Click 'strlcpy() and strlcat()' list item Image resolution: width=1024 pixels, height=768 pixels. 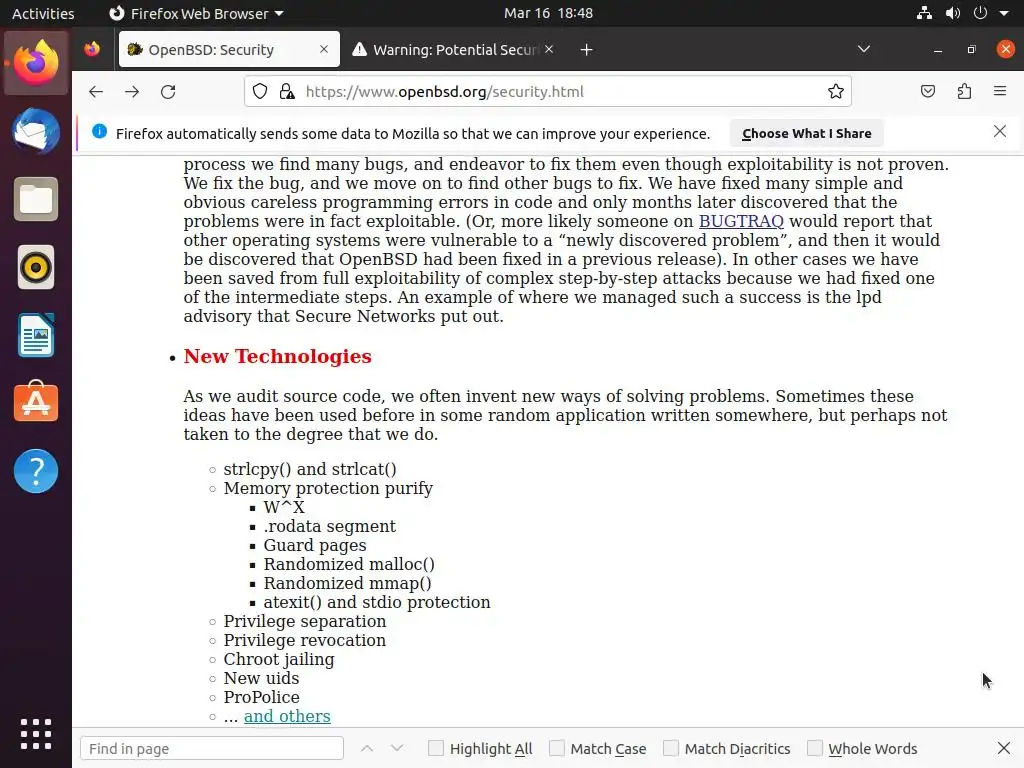(x=310, y=470)
